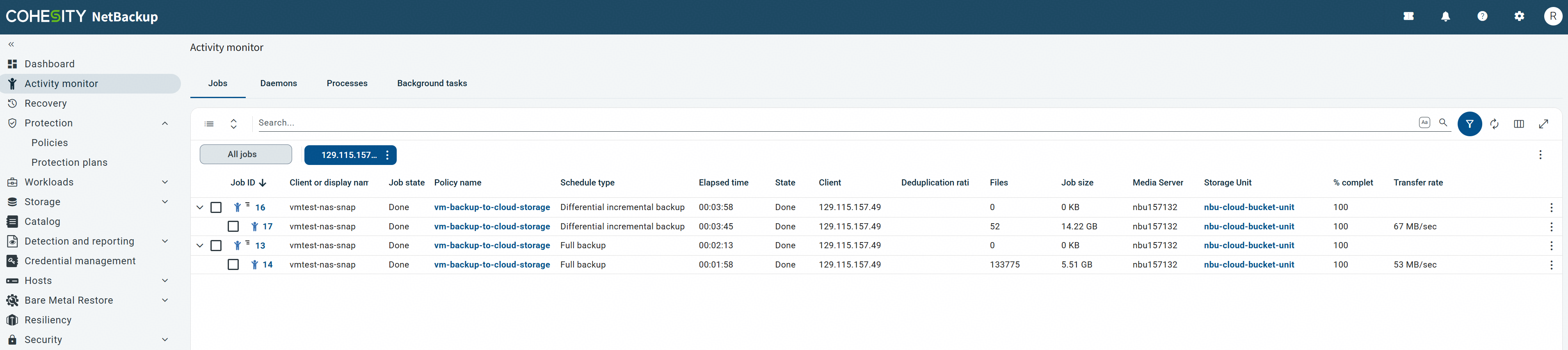Screen dimensions: 1568x350
Task: Click the Resiliency sidebar icon
Action: [12, 320]
